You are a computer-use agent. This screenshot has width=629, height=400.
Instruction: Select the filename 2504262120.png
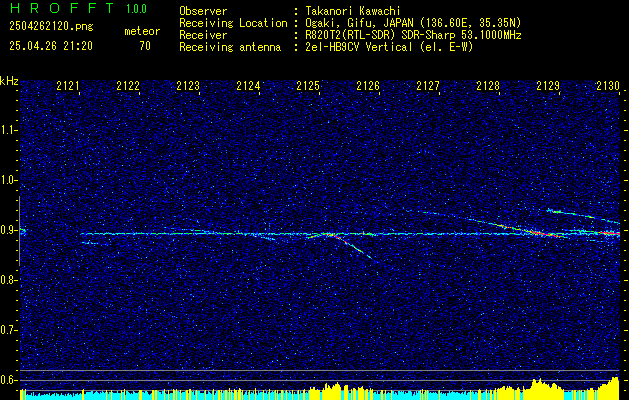[51, 27]
